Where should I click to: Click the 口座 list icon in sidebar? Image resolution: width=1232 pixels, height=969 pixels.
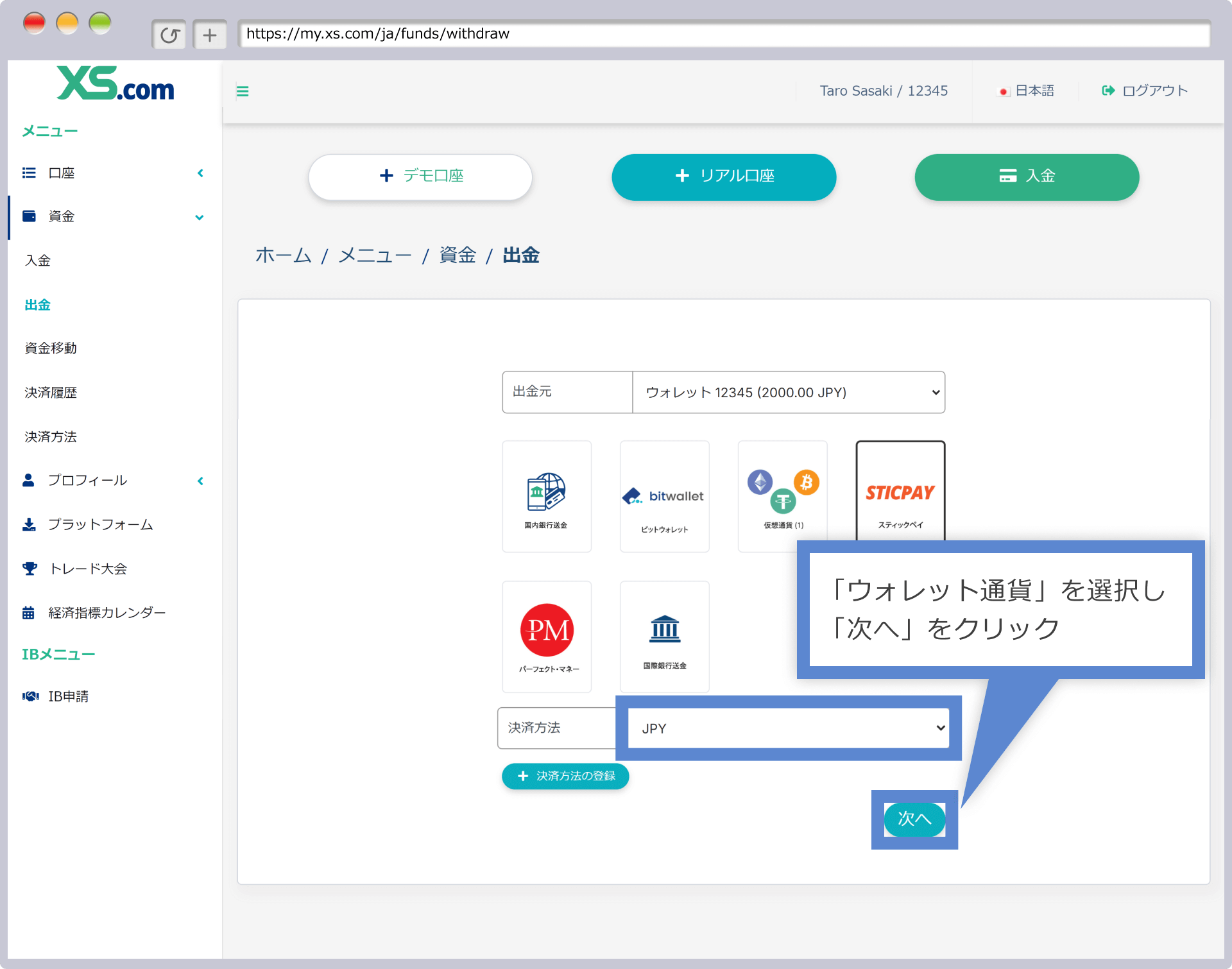[29, 173]
